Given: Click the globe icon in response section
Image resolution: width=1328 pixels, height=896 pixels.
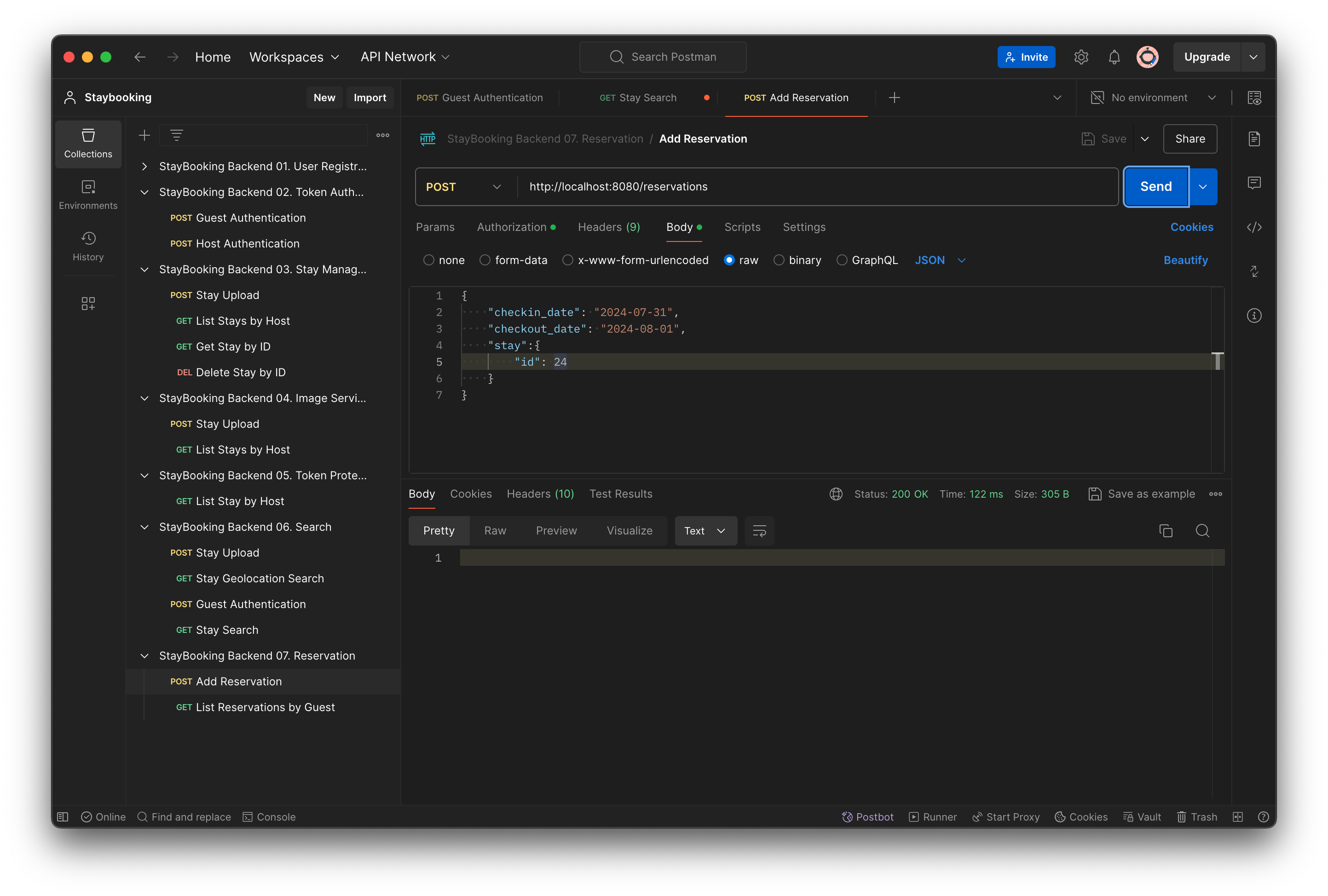Looking at the screenshot, I should click(835, 493).
